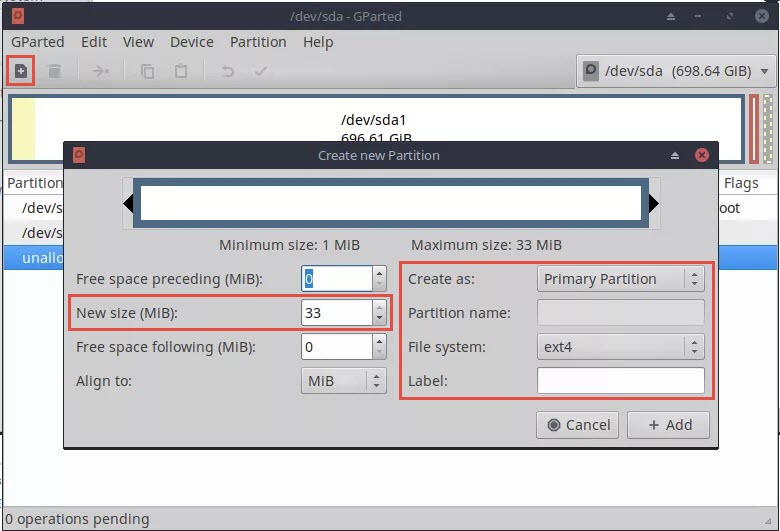Close the Create new Partition dialog
780x531 pixels.
[x=701, y=155]
